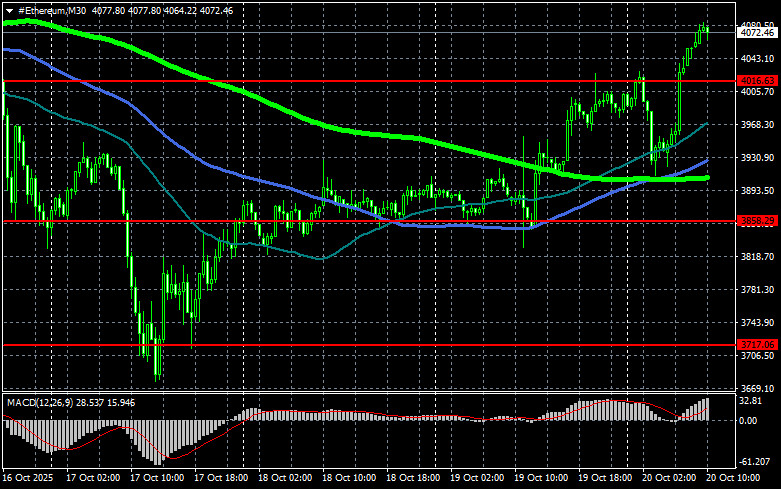Click the 4005.70 price axis value

[757, 92]
